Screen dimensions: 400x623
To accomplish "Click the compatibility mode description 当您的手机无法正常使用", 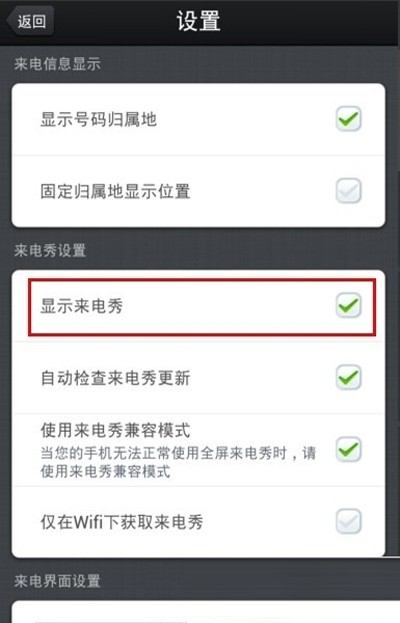I will coord(178,462).
